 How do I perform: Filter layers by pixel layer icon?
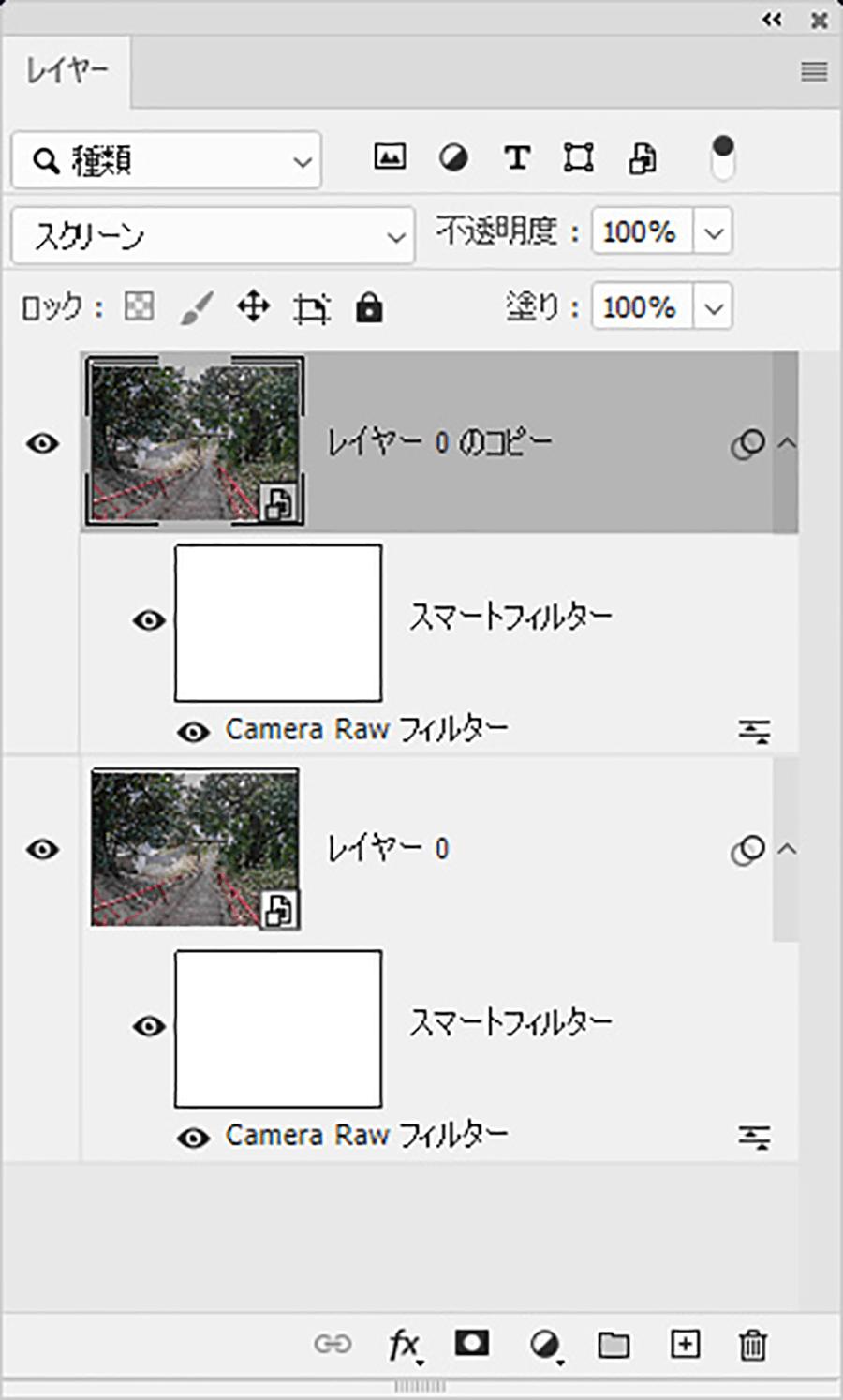click(390, 157)
